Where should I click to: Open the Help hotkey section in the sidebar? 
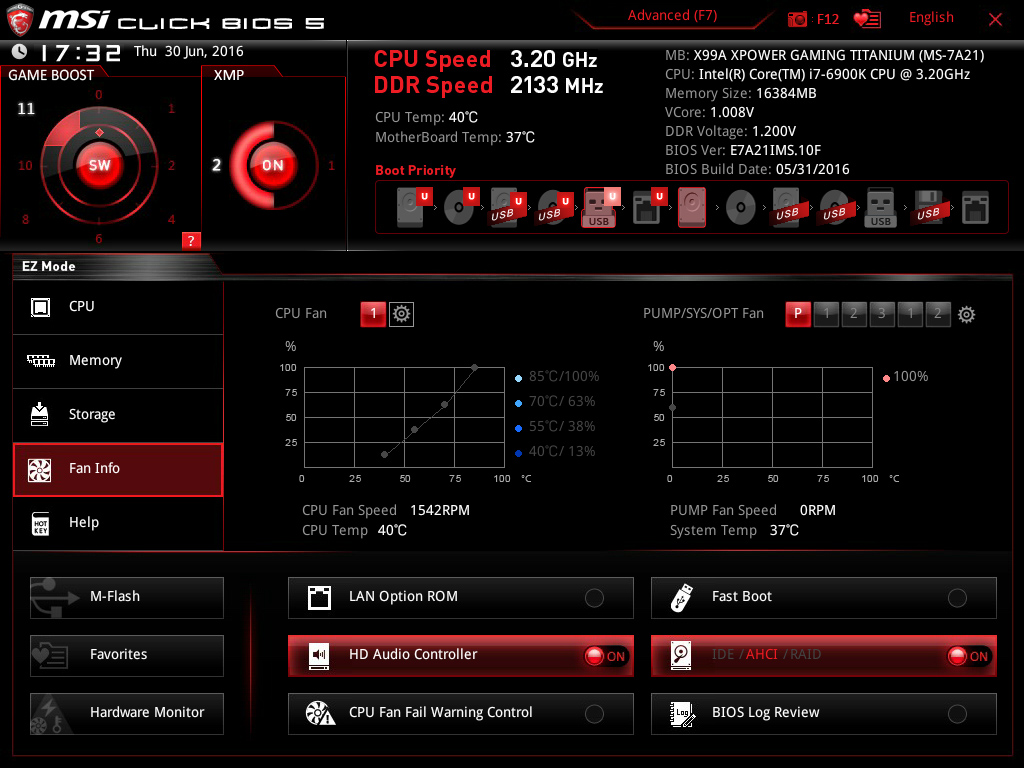(118, 523)
